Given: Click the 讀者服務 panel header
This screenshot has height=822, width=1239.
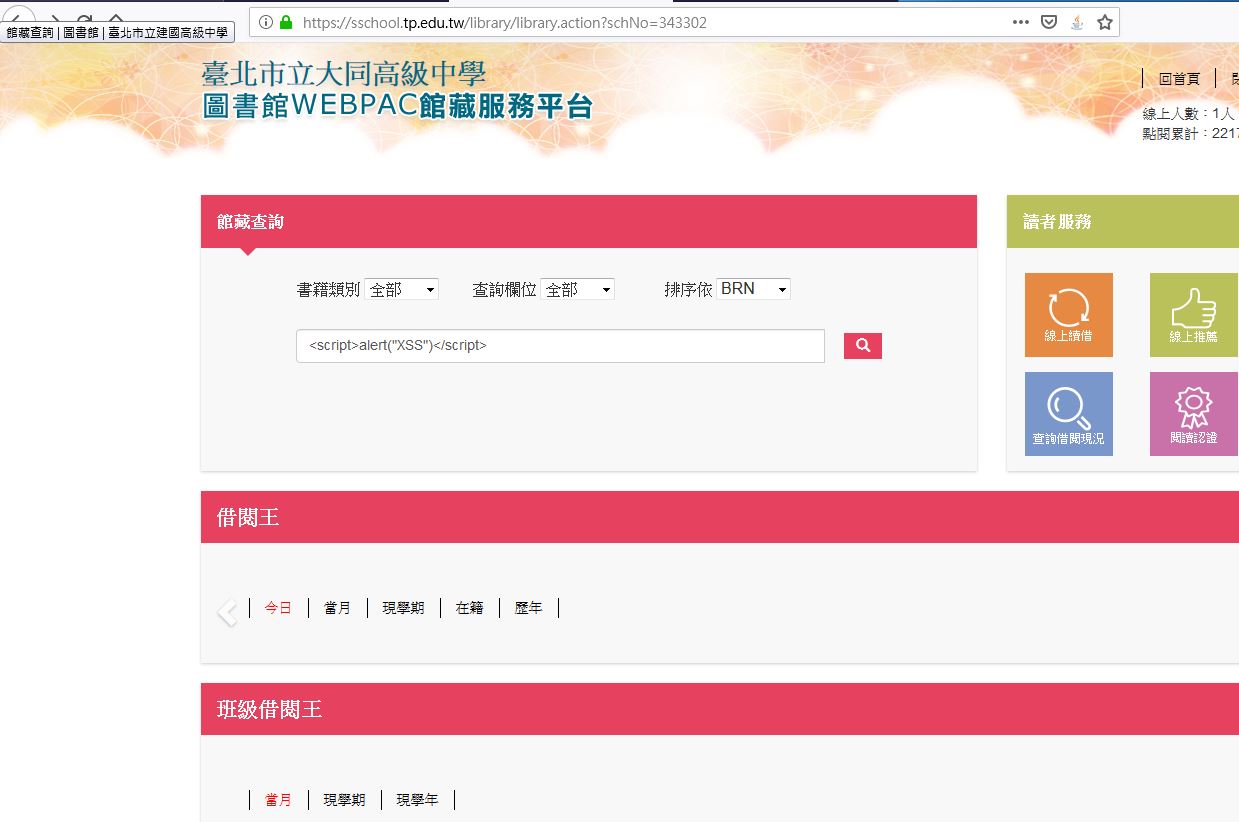Looking at the screenshot, I should (x=1123, y=221).
